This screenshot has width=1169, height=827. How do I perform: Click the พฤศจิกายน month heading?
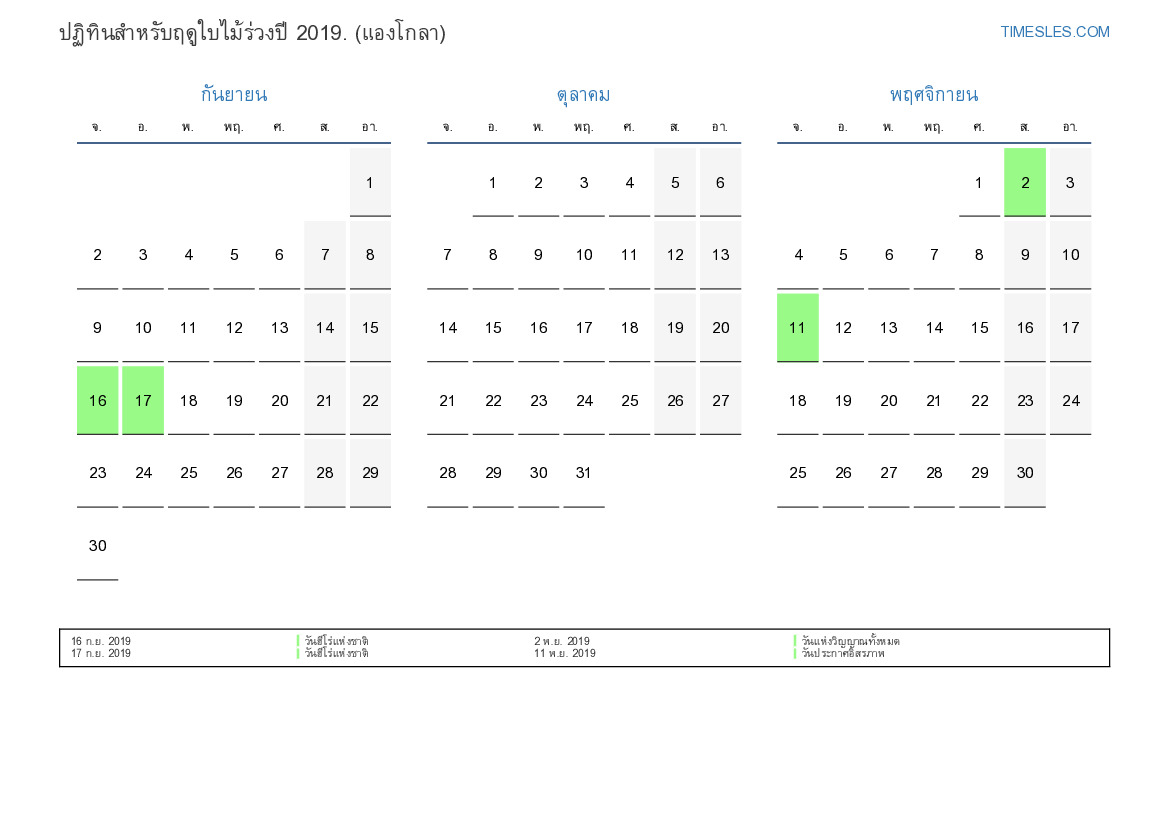(933, 95)
